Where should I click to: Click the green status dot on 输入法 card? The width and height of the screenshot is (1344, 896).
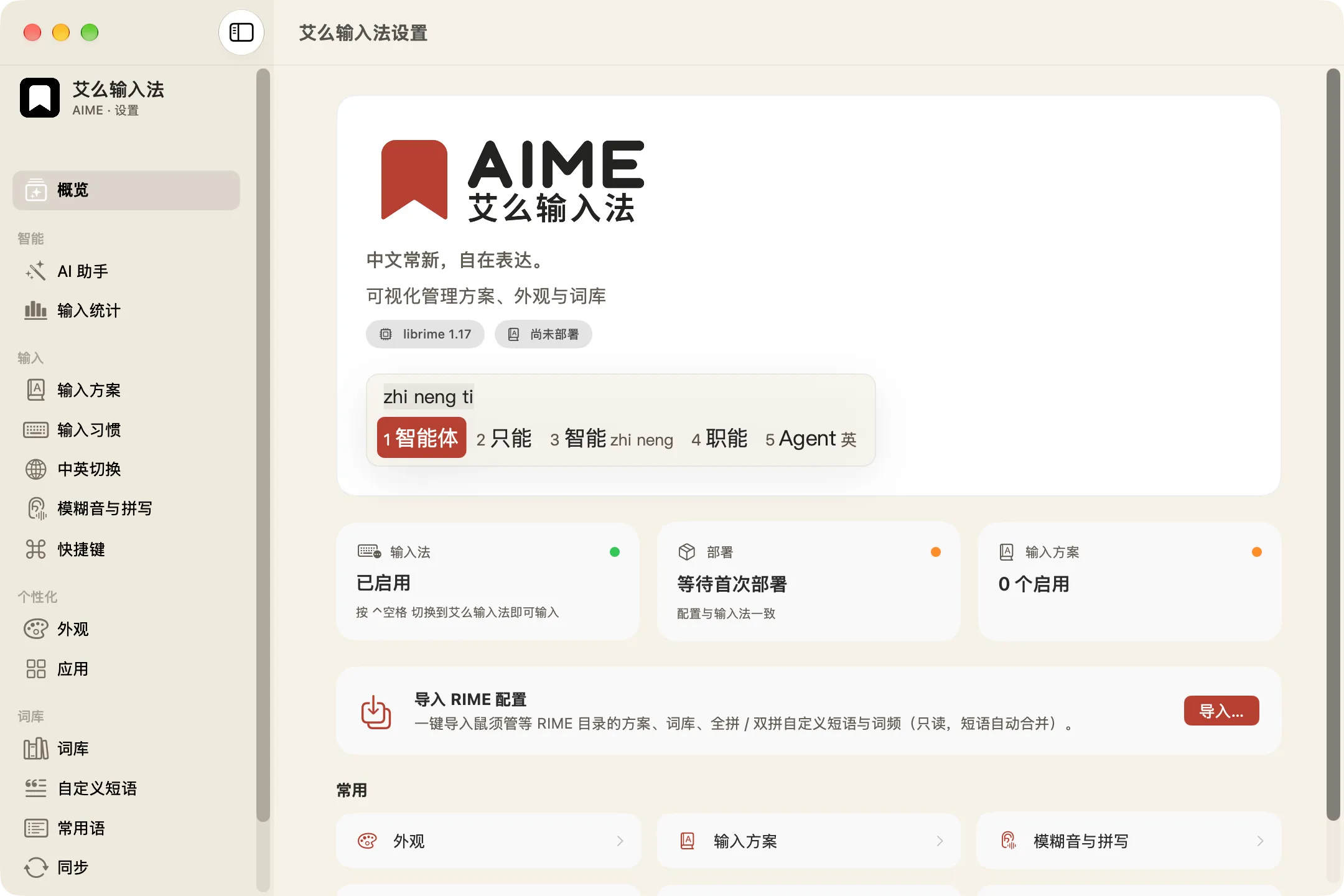[x=615, y=552]
